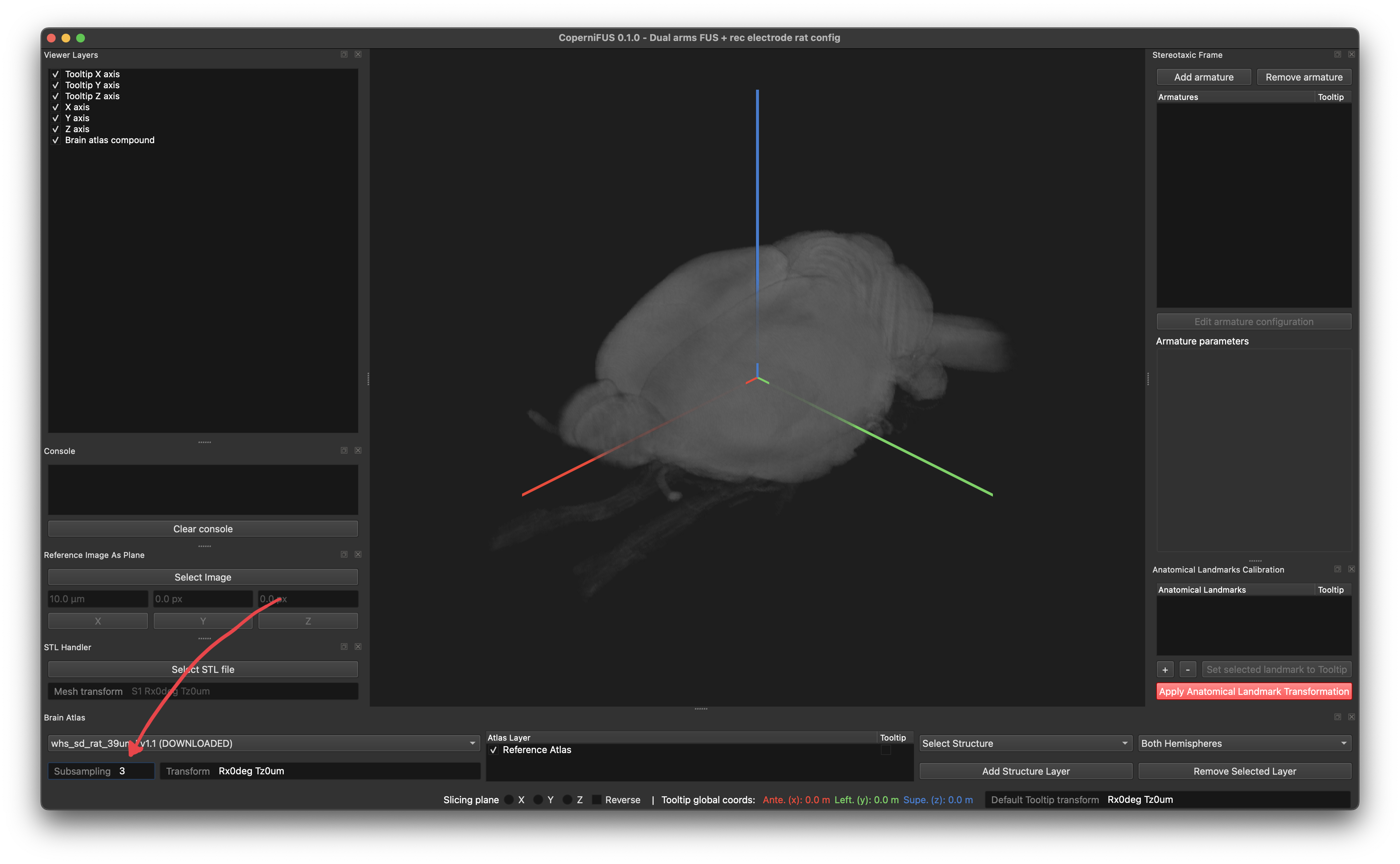Close the Stereotaxic Frame panel

point(1351,54)
